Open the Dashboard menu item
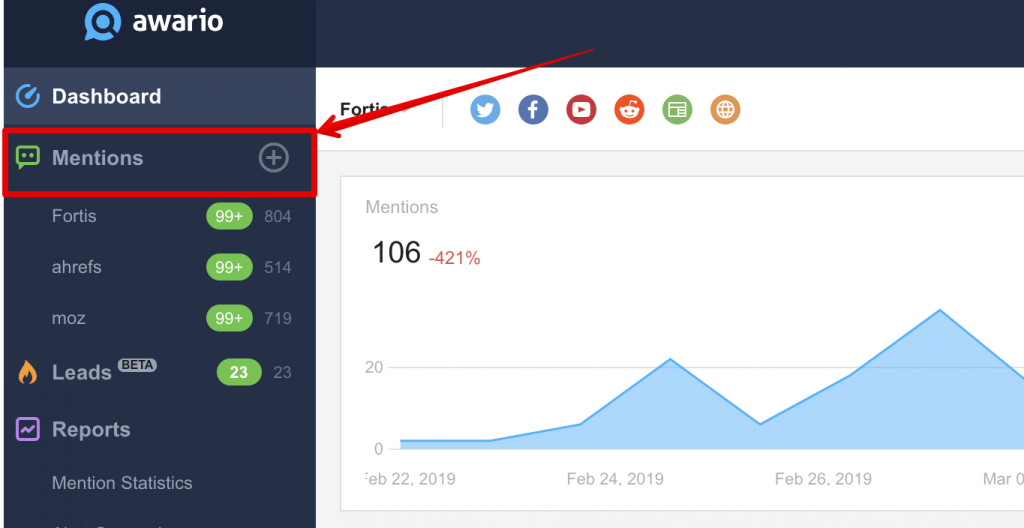Viewport: 1024px width, 528px height. click(x=106, y=97)
